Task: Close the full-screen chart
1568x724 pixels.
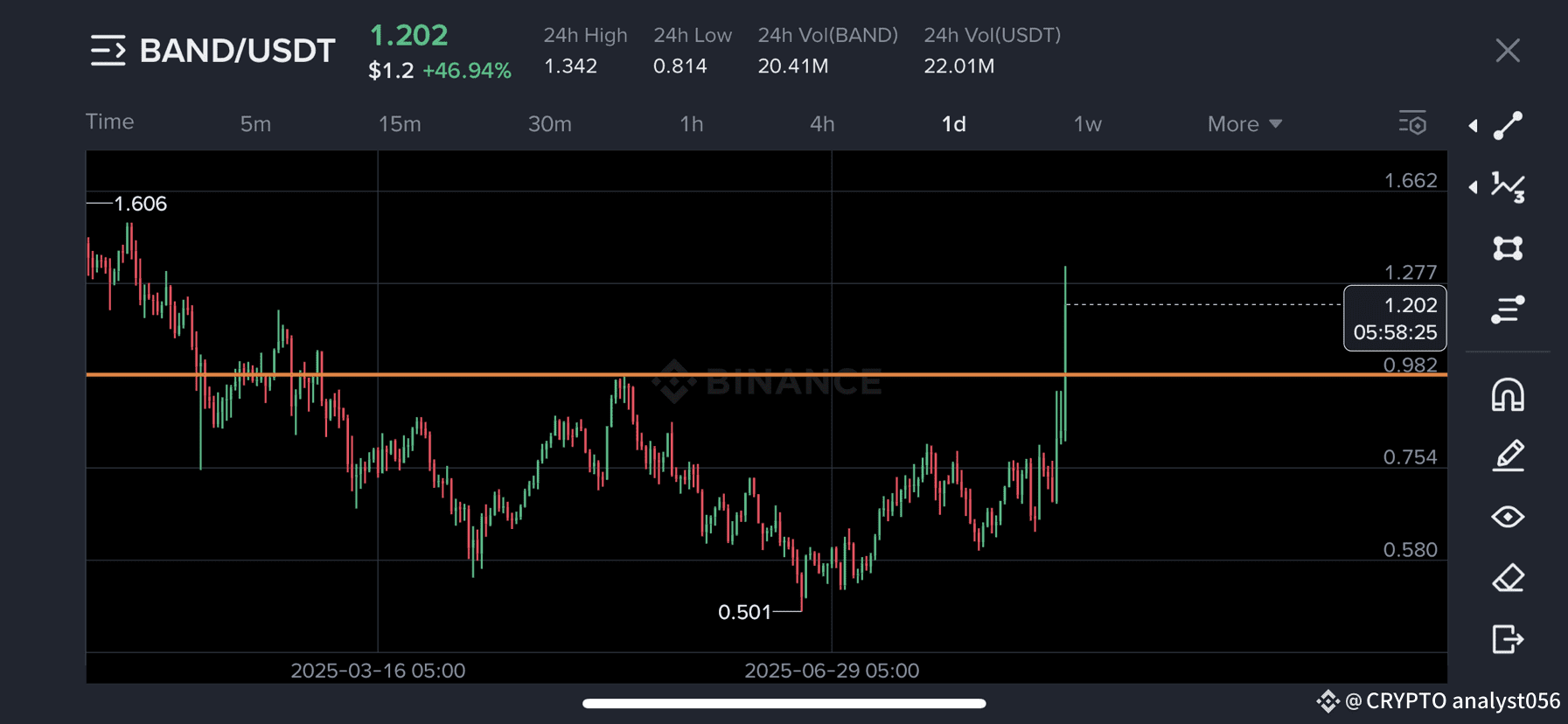Action: [x=1508, y=51]
